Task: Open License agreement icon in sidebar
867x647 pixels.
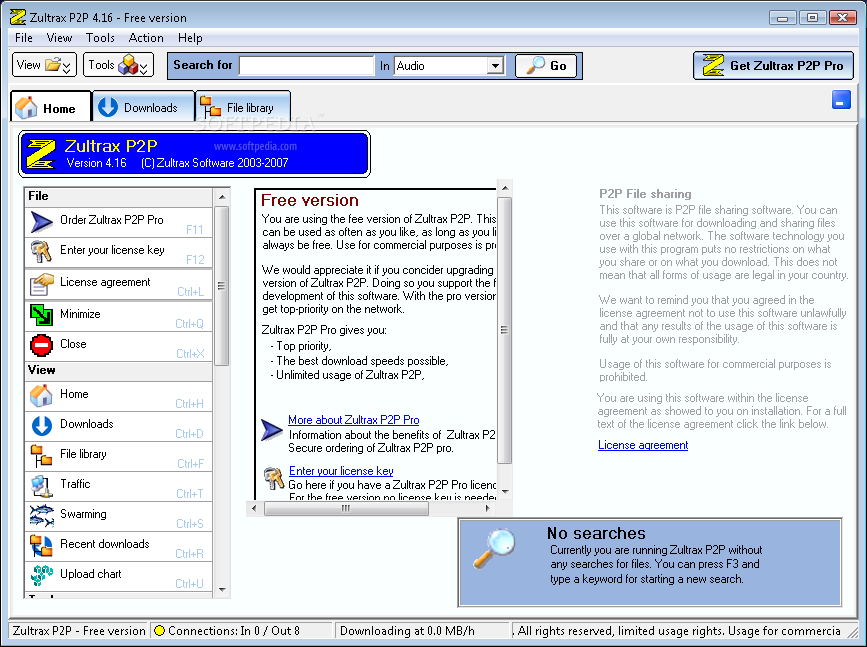Action: coord(41,284)
